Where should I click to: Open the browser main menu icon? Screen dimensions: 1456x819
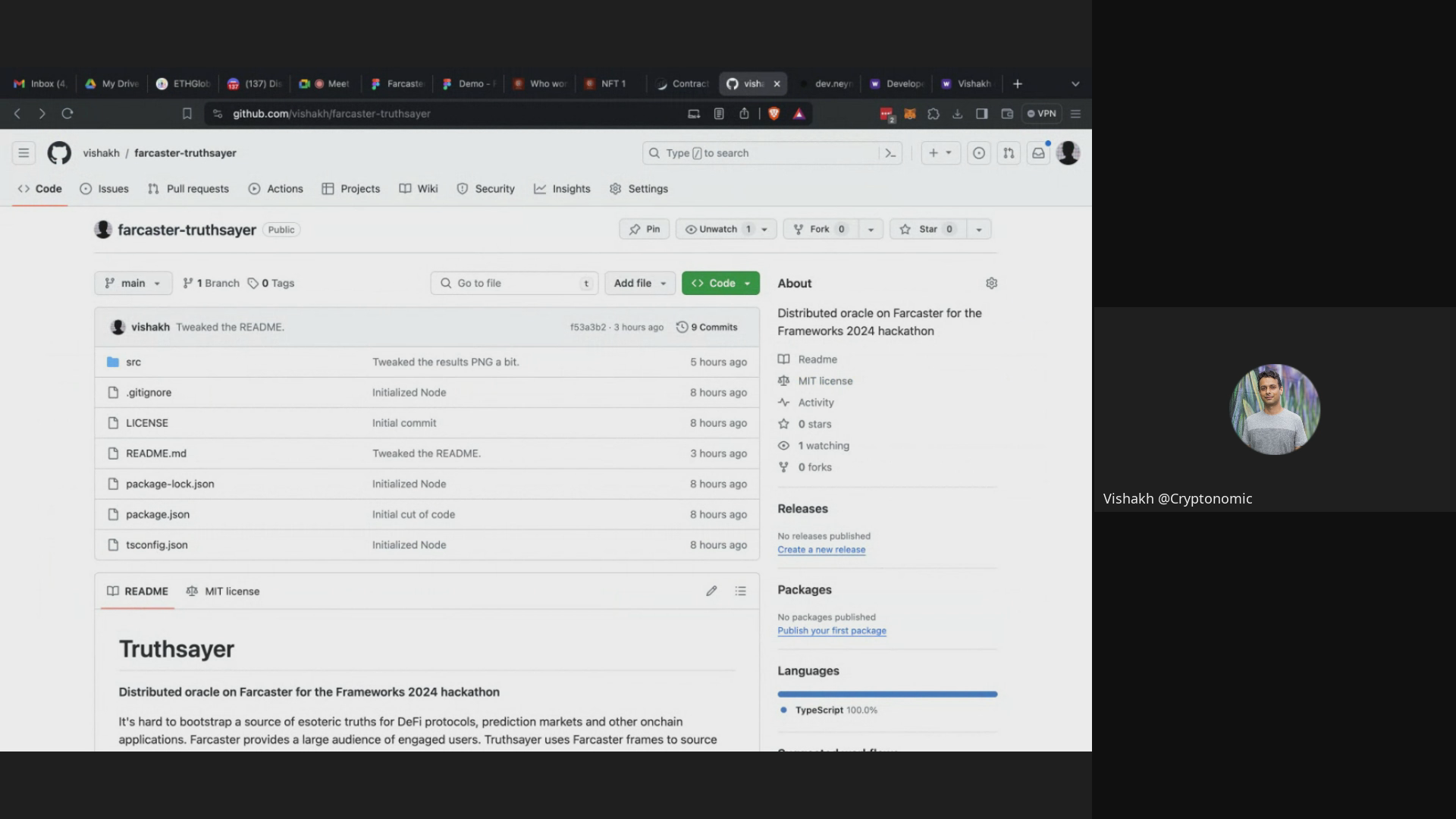pos(1075,114)
